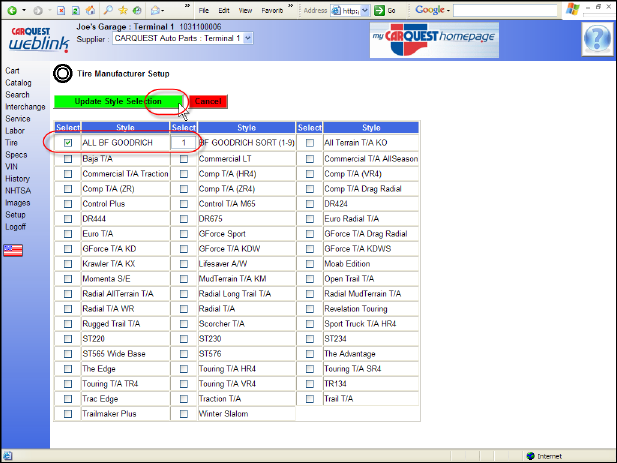Open the Catalog sidebar link
The image size is (617, 463).
(x=18, y=83)
